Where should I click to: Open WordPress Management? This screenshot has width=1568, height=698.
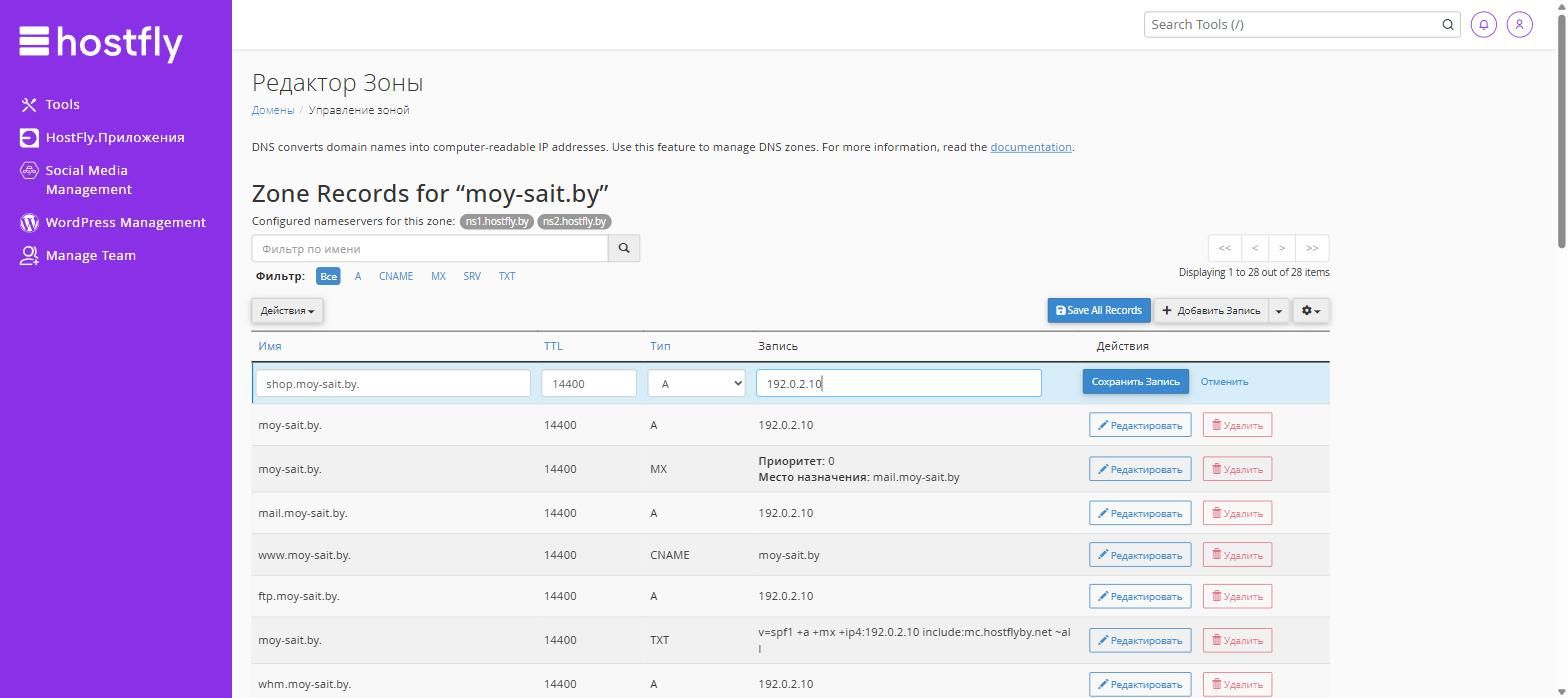(x=113, y=222)
